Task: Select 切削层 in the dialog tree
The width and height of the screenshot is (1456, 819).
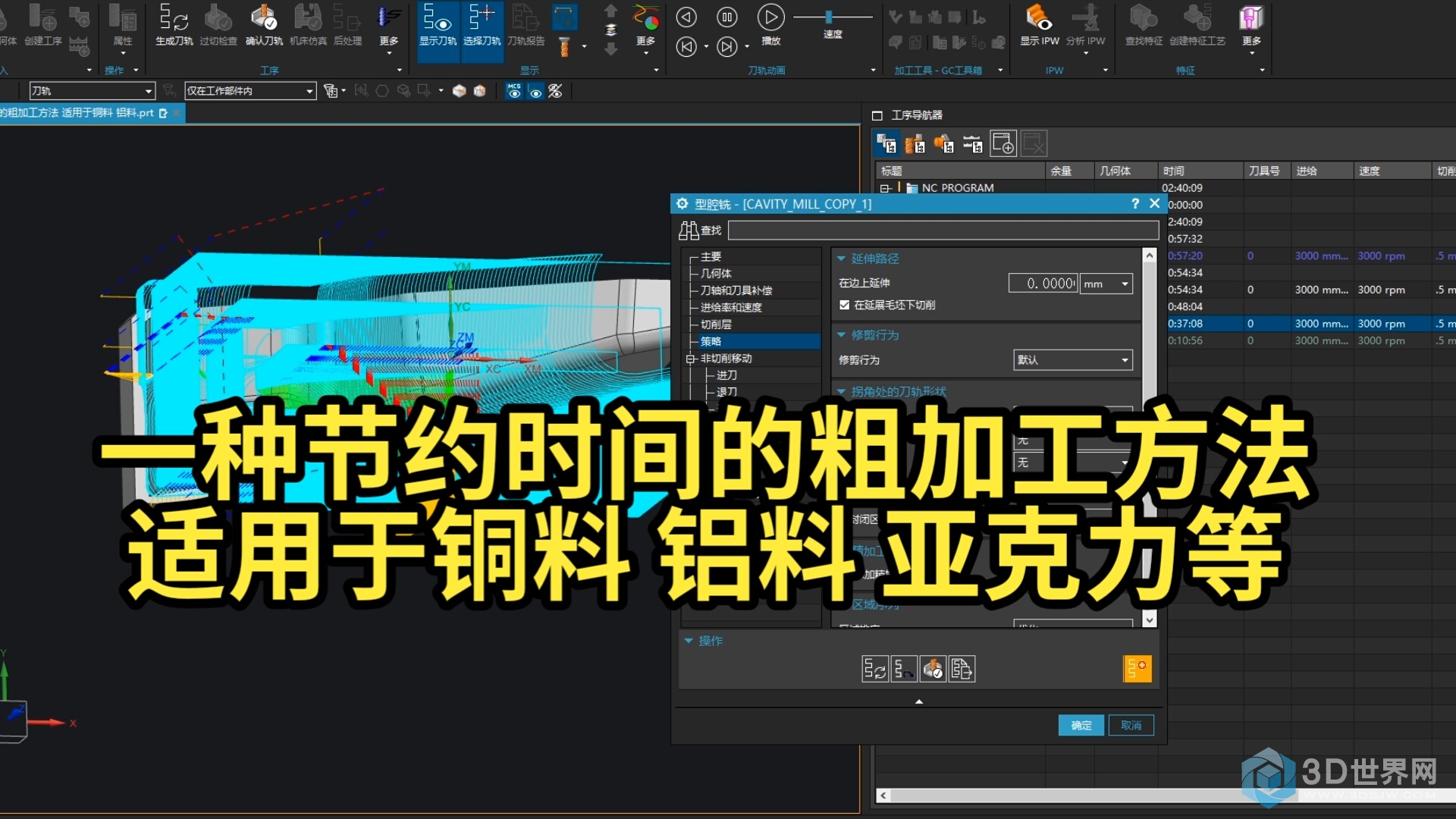Action: 716,324
